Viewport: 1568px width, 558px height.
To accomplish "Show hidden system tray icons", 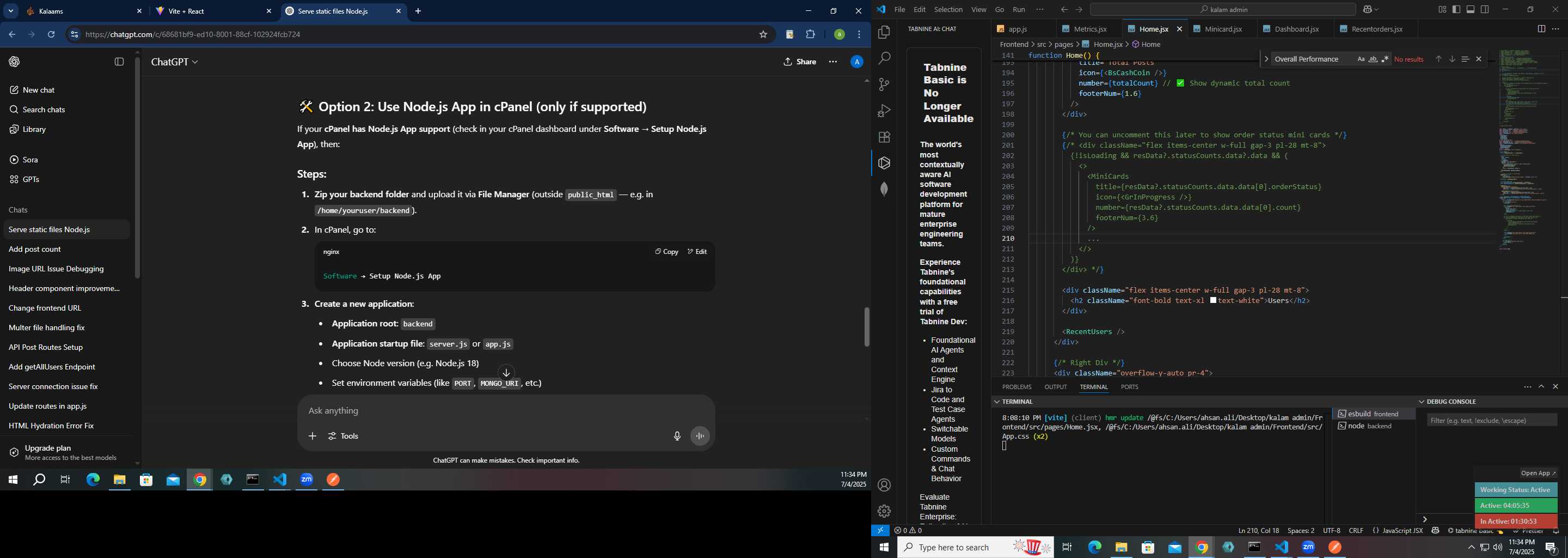I will pos(1471,548).
